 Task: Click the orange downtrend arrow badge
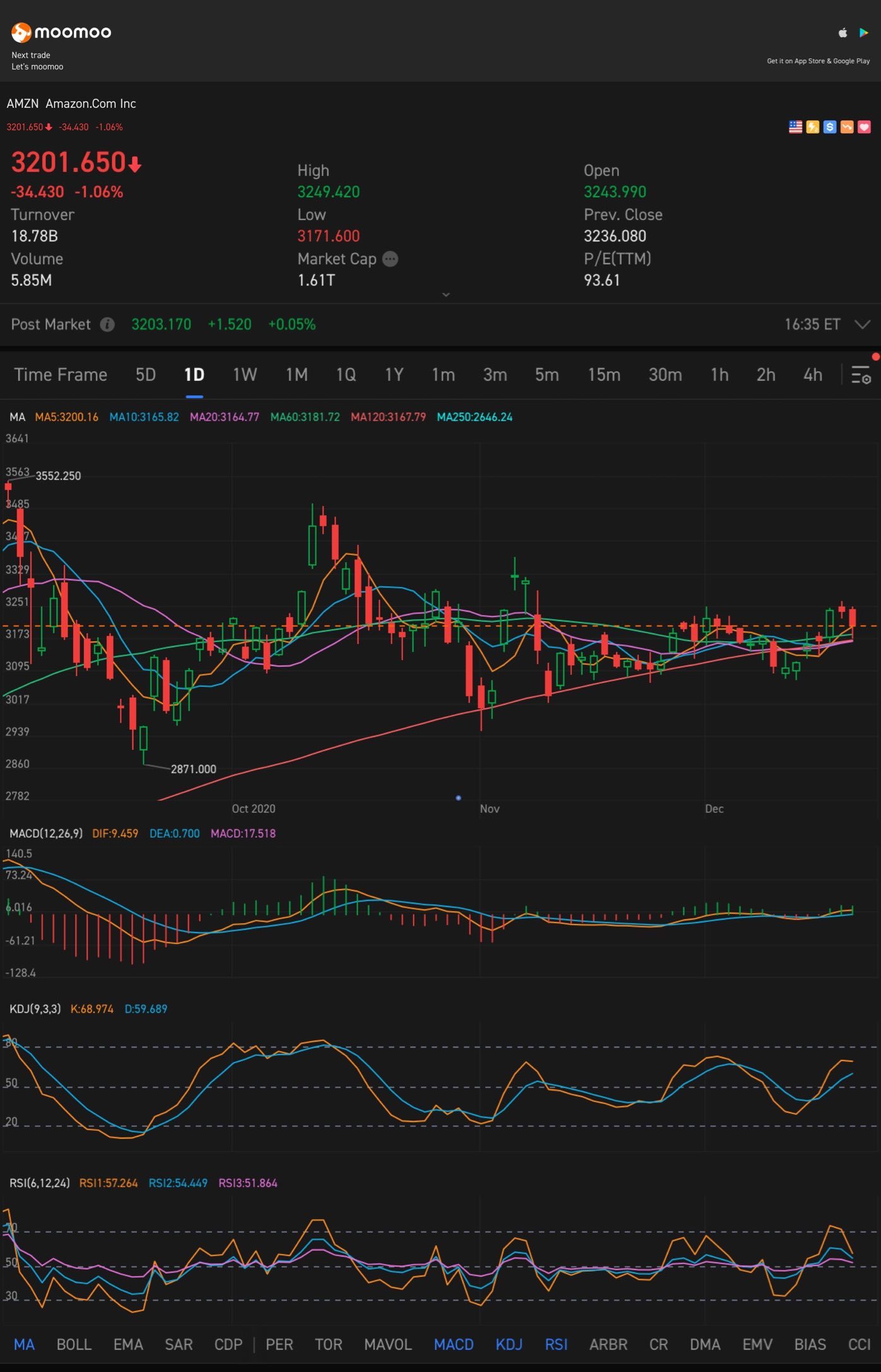(x=847, y=127)
